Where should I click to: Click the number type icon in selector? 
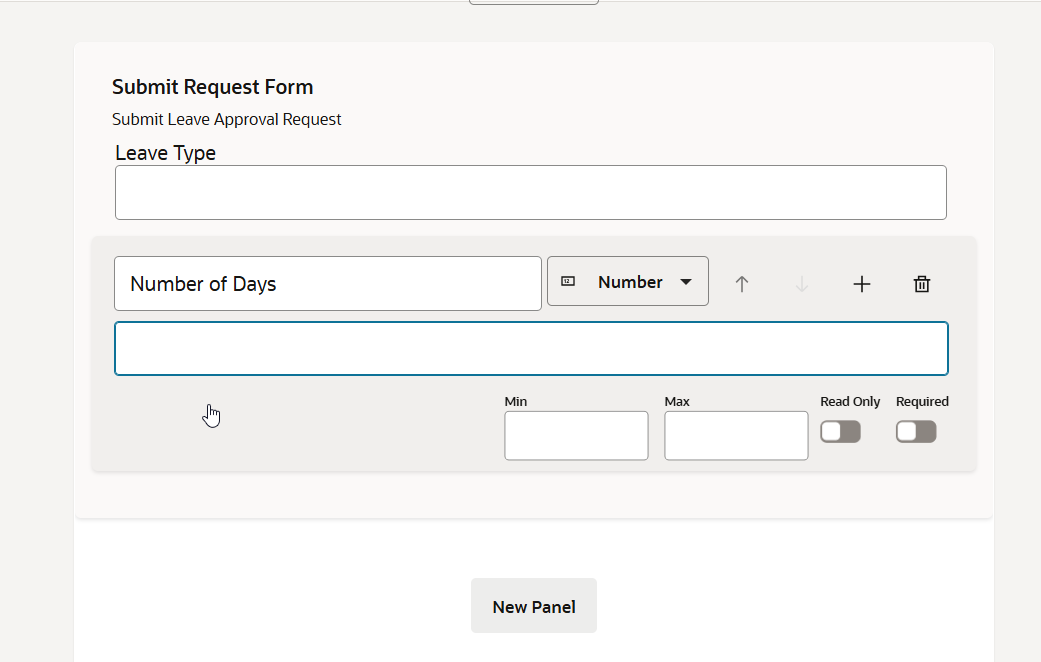[568, 282]
